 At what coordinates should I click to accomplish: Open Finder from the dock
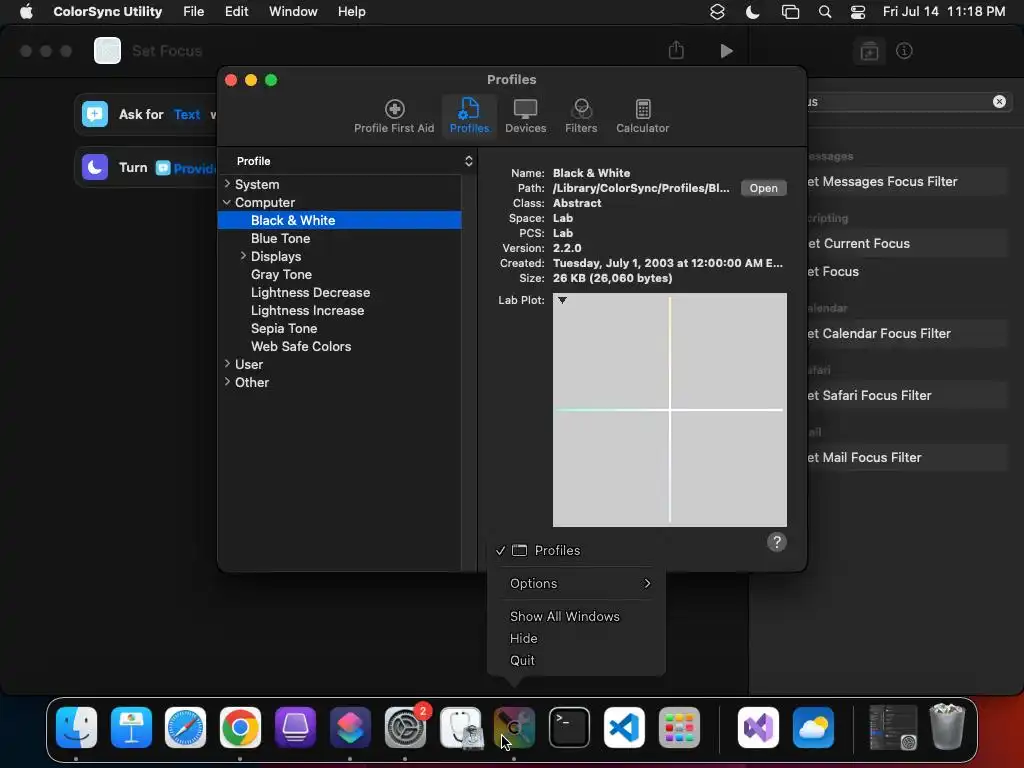76,727
